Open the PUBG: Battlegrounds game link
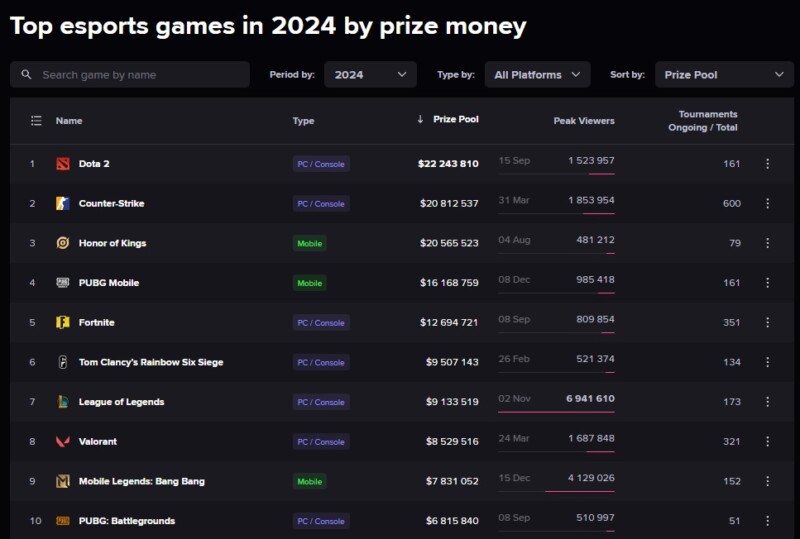Screen dimensions: 800x539 127,521
